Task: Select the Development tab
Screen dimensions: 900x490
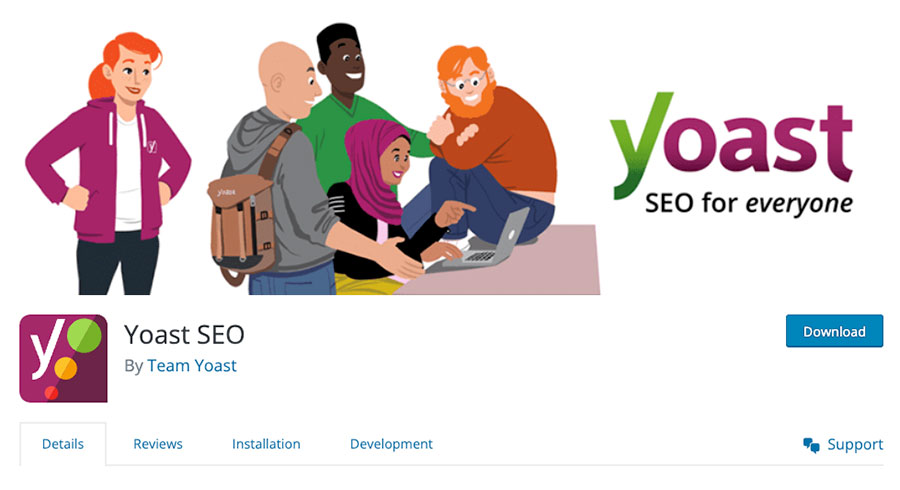Action: [391, 444]
